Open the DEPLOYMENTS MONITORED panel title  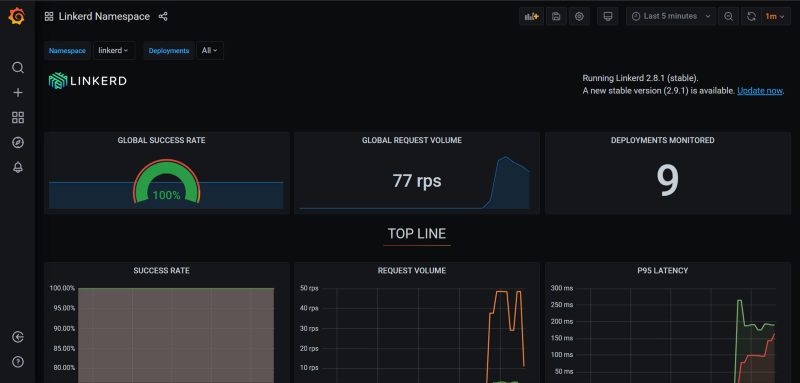coord(663,140)
